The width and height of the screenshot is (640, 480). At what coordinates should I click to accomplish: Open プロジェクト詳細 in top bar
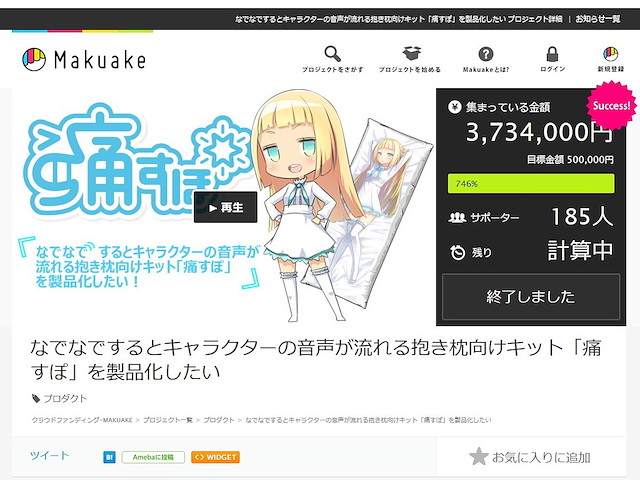point(535,19)
